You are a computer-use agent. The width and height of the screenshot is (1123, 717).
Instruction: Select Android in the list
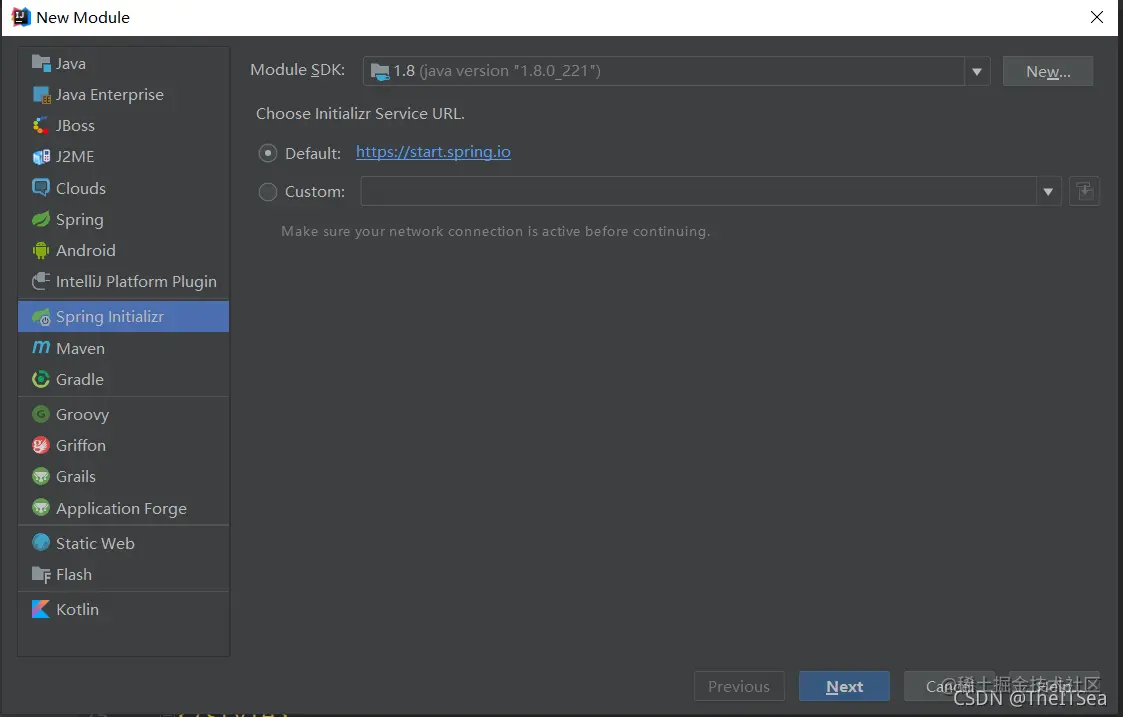click(123, 250)
